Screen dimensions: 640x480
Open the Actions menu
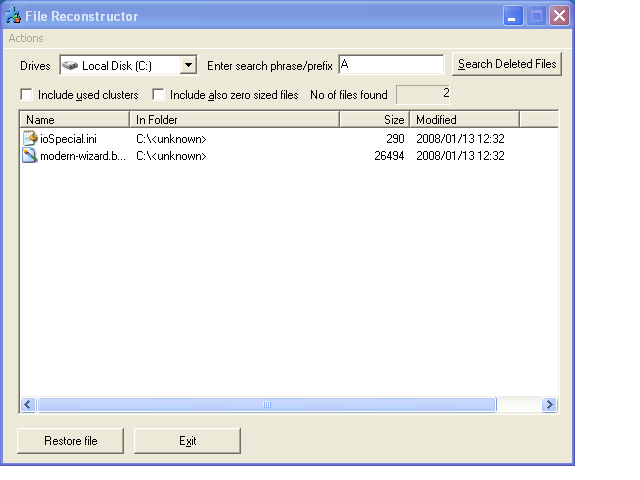26,38
